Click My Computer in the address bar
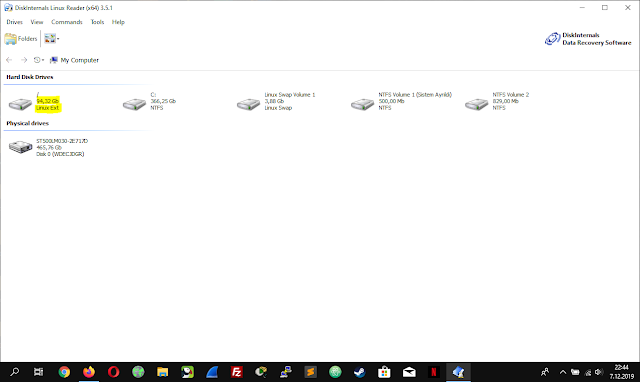Screen dimensions: 640x382 [79, 60]
